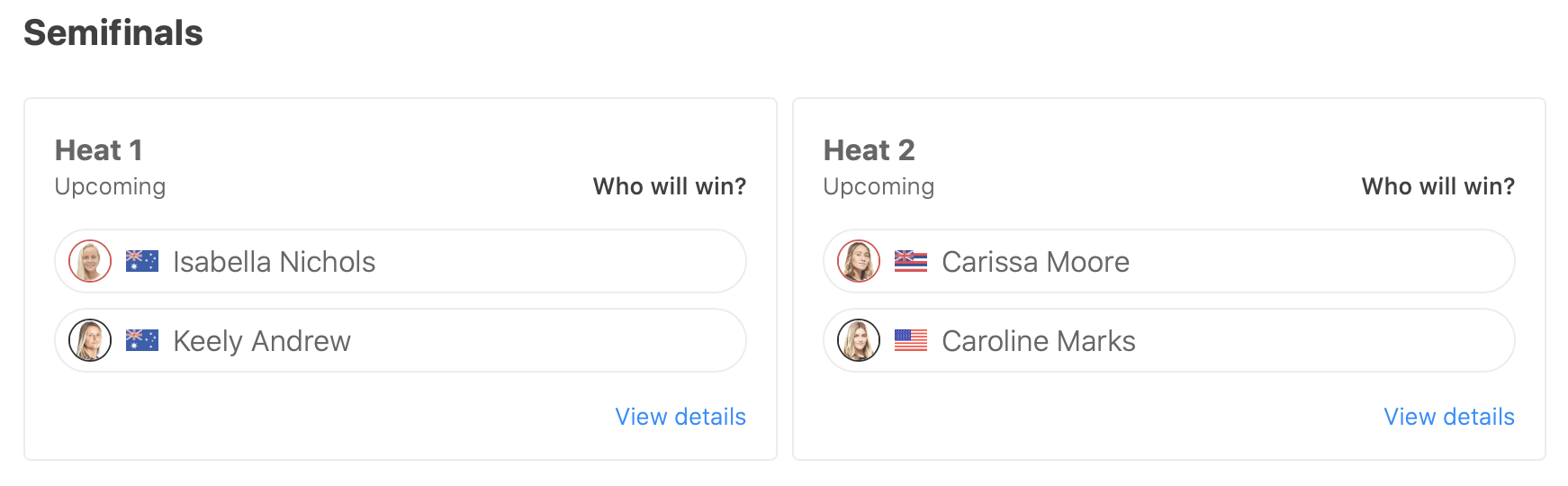Click the Australian flag beside Isabella Nichols
Viewport: 1568px width, 486px height.
pos(142,261)
